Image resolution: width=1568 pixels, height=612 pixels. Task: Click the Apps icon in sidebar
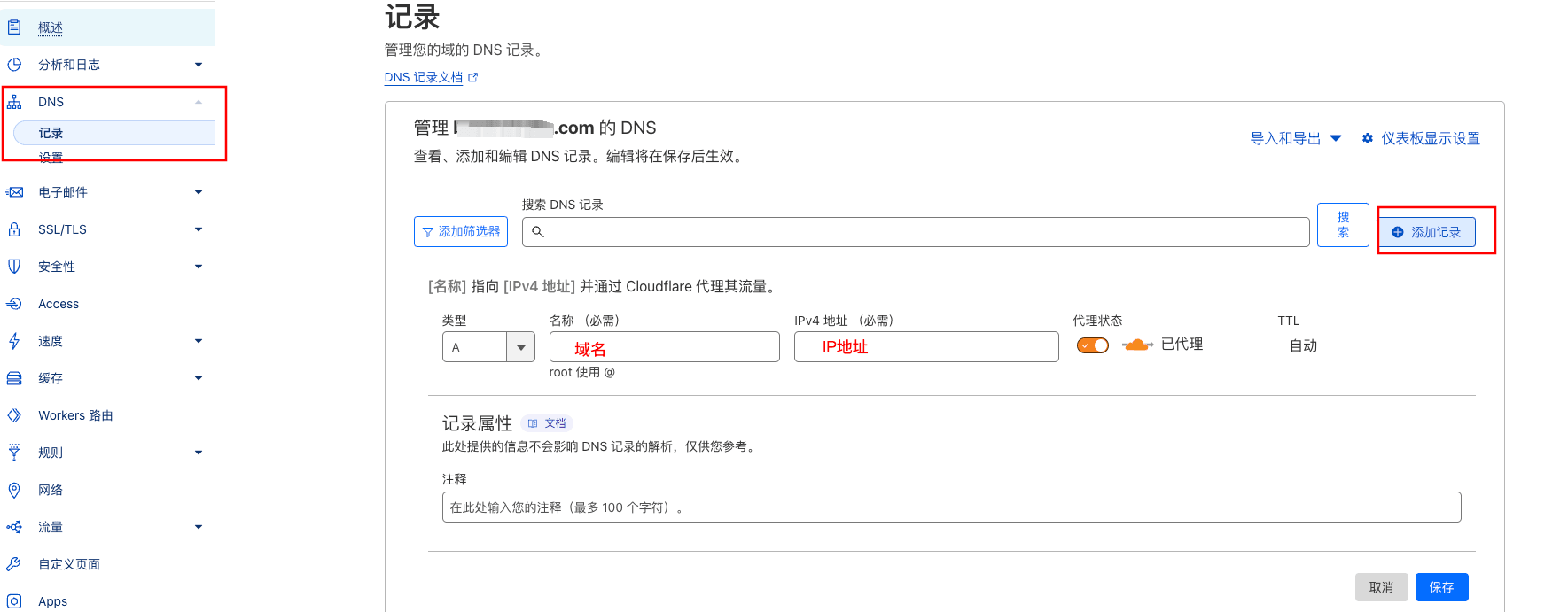(14, 601)
